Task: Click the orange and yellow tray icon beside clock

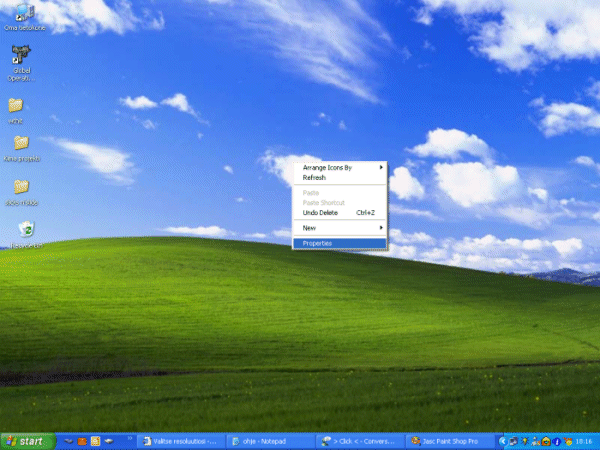Action: [568, 442]
